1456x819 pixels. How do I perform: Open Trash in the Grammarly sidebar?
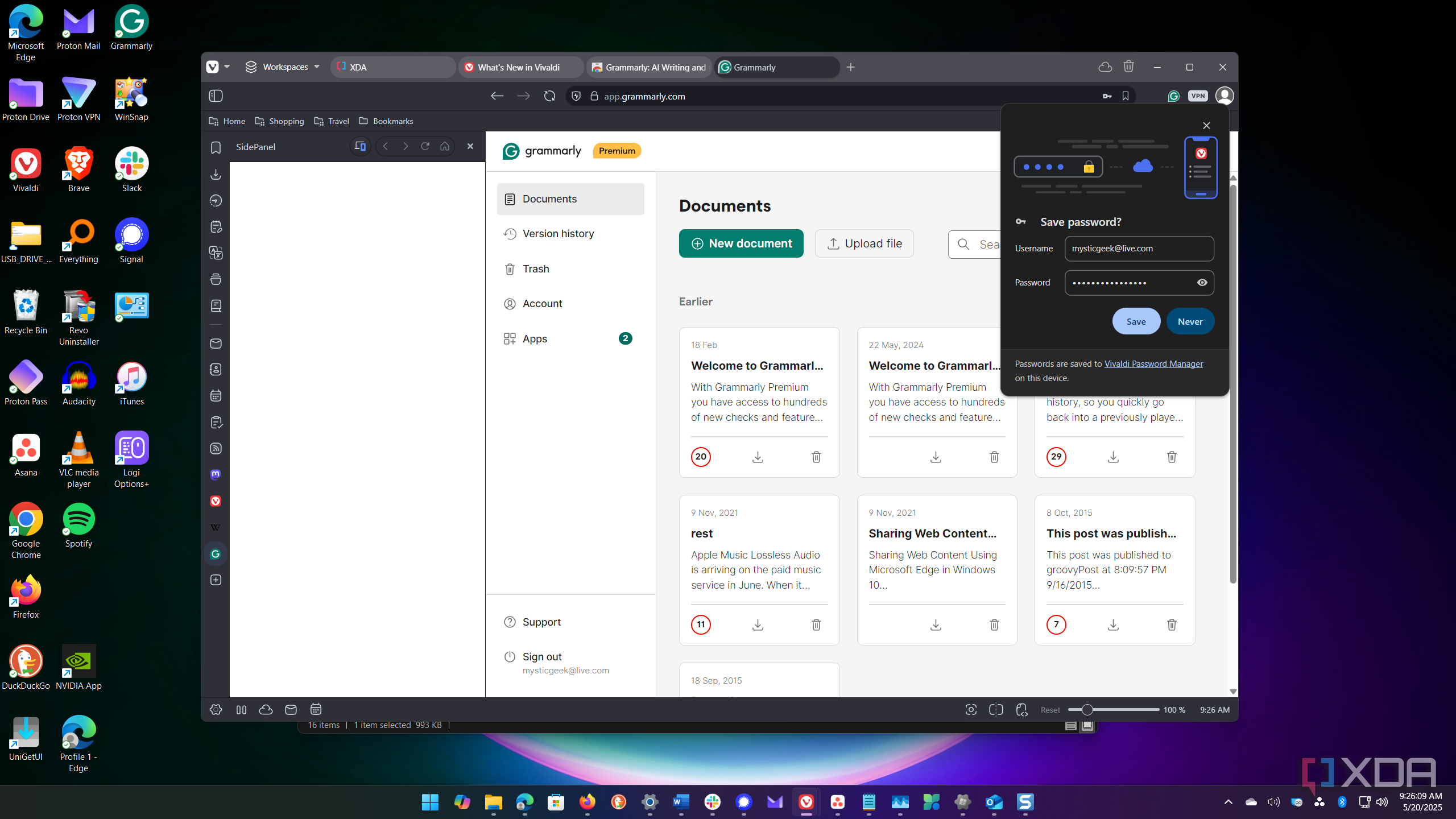570,269
